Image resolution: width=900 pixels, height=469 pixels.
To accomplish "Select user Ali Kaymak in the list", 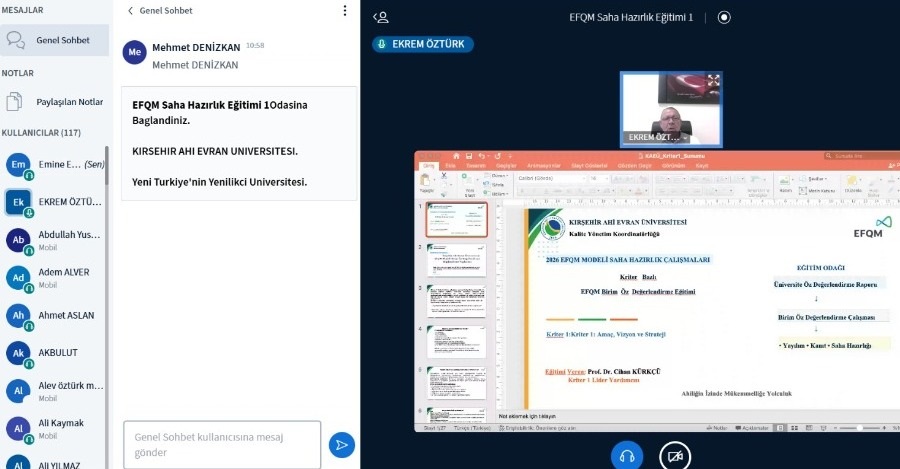I will point(55,428).
